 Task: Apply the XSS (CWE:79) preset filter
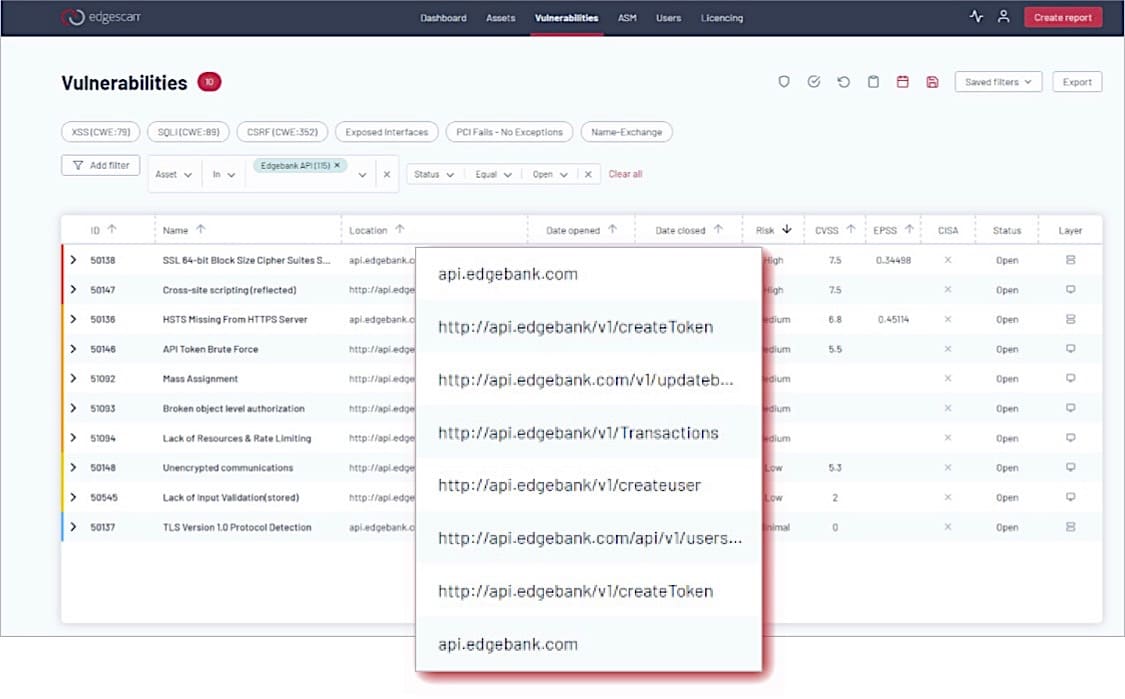[101, 132]
